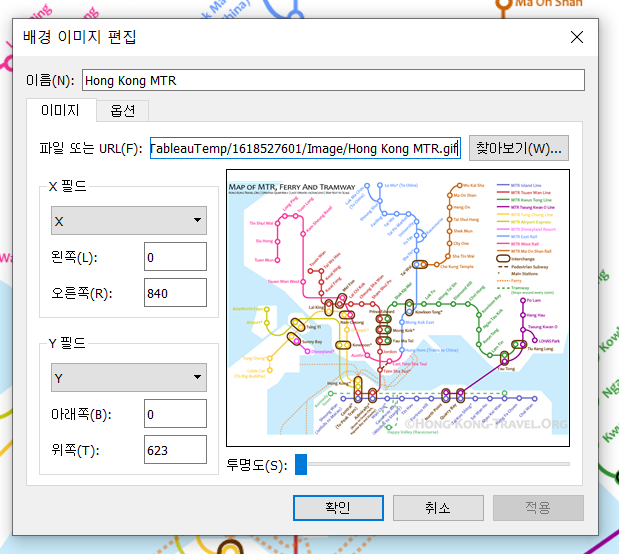Switch to the 이미지 tab
This screenshot has height=554, width=619.
60,110
